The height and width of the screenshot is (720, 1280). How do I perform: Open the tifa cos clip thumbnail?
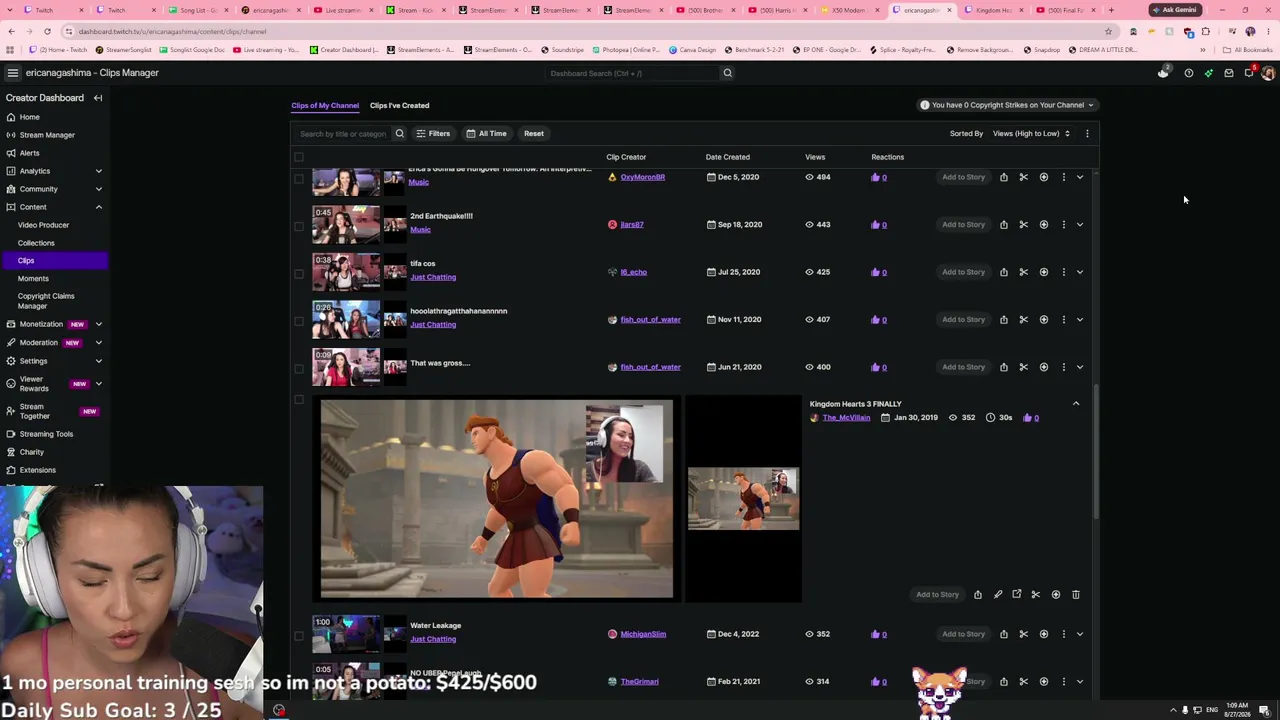346,272
